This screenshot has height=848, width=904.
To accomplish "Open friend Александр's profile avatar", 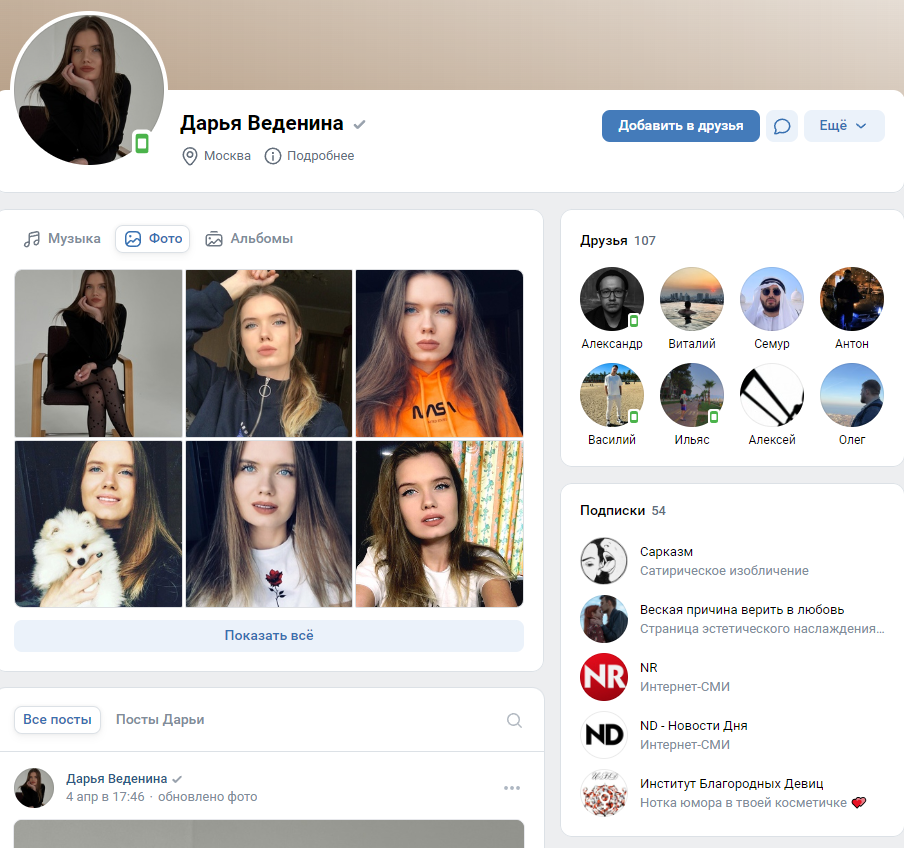I will [612, 299].
